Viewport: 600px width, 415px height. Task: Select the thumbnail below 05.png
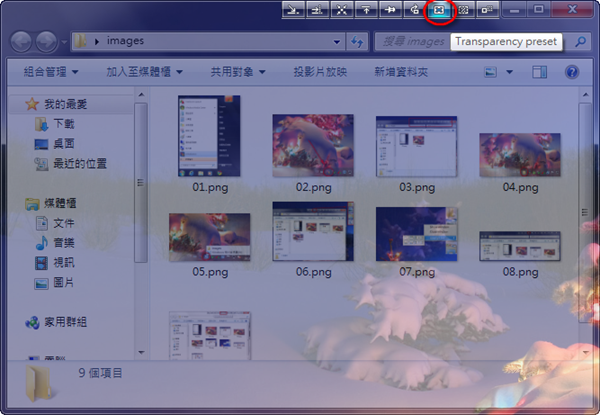click(210, 336)
